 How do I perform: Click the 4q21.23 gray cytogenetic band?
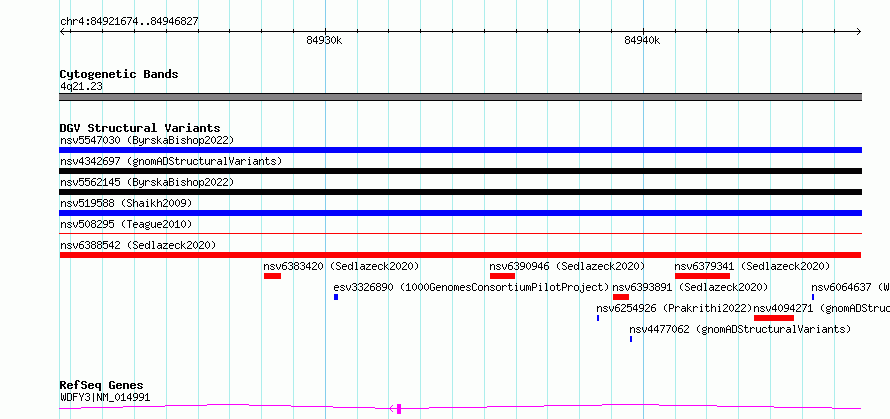(x=460, y=97)
